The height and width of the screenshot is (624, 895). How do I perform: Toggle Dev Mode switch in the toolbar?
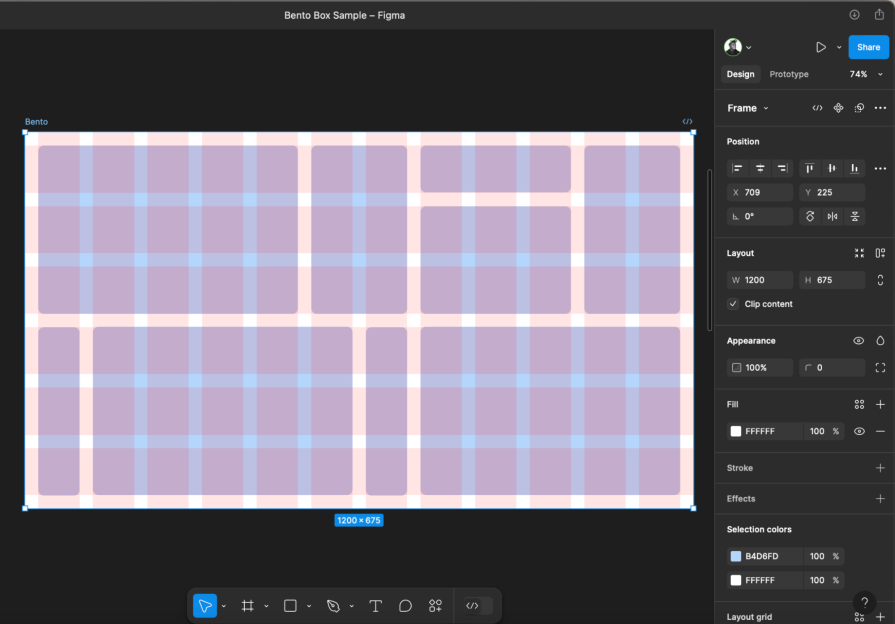(474, 605)
